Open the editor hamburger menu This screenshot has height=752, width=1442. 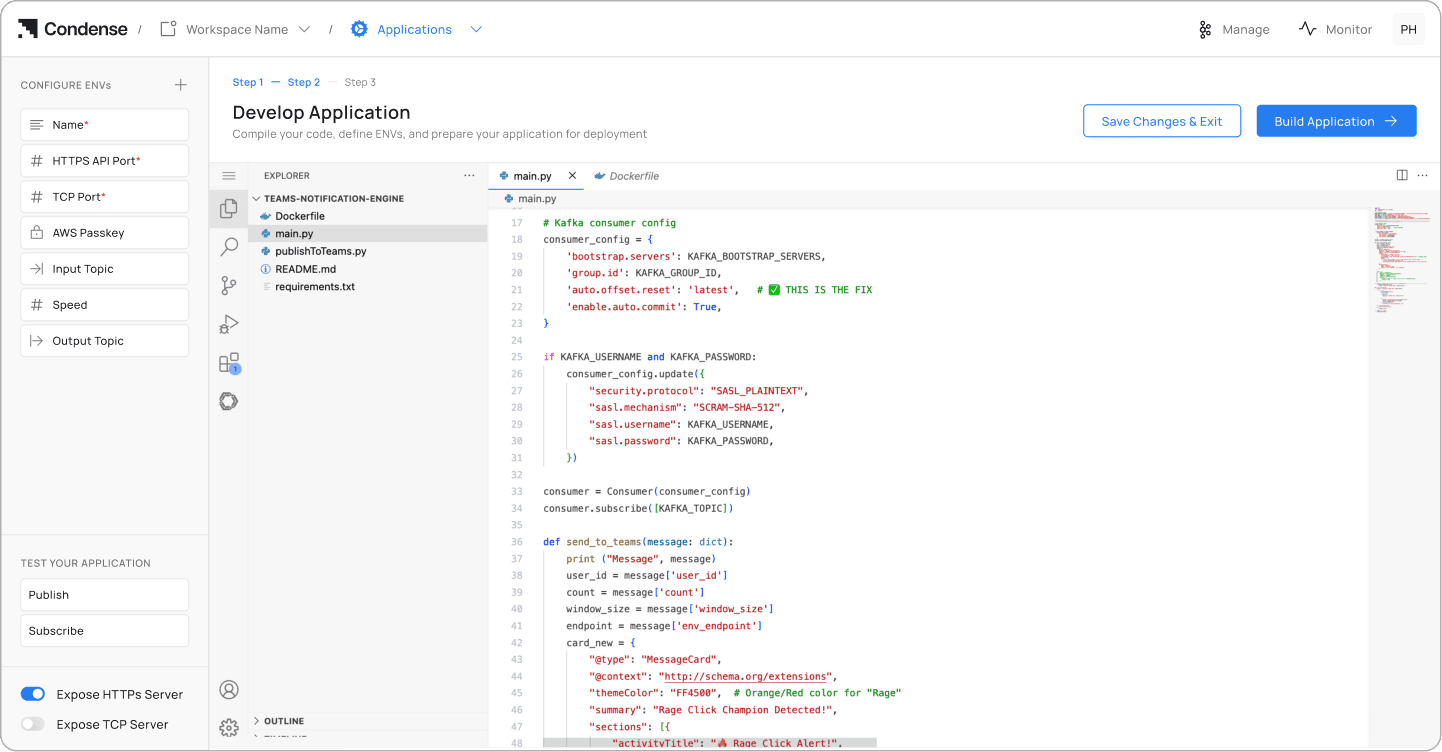229,175
